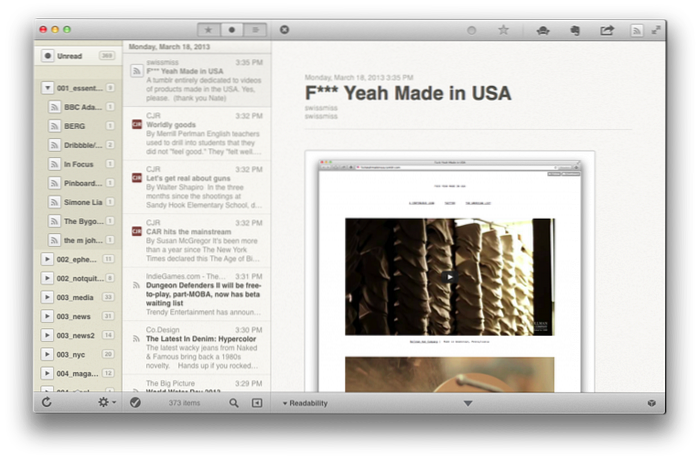Click the search magnifier icon
The image size is (698, 460).
(x=234, y=402)
